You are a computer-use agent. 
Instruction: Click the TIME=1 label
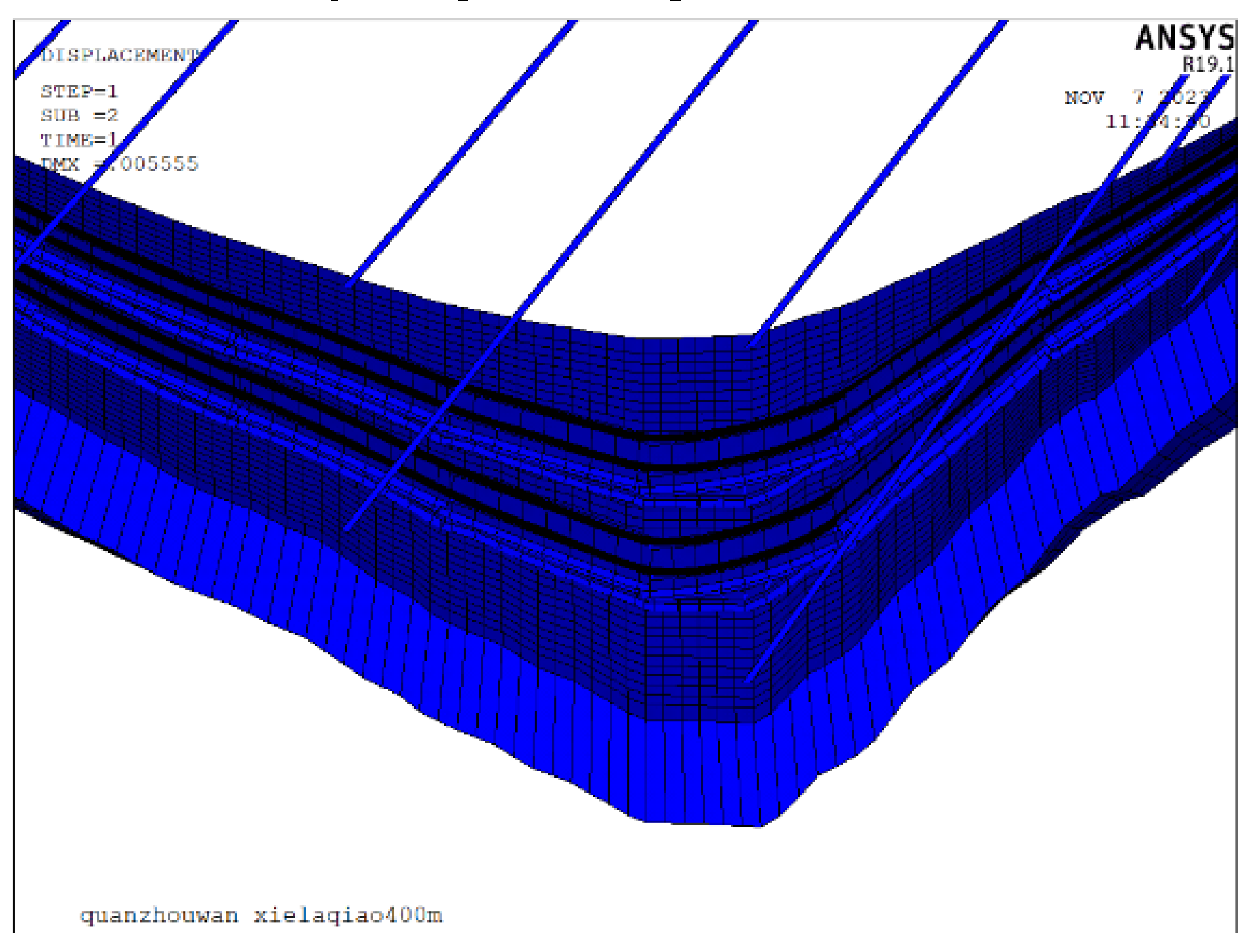79,139
